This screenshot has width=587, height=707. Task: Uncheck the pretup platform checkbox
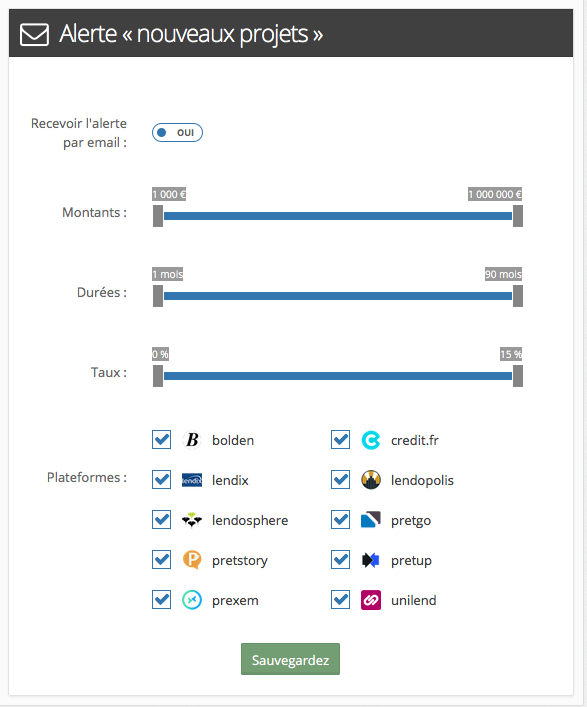click(x=340, y=560)
